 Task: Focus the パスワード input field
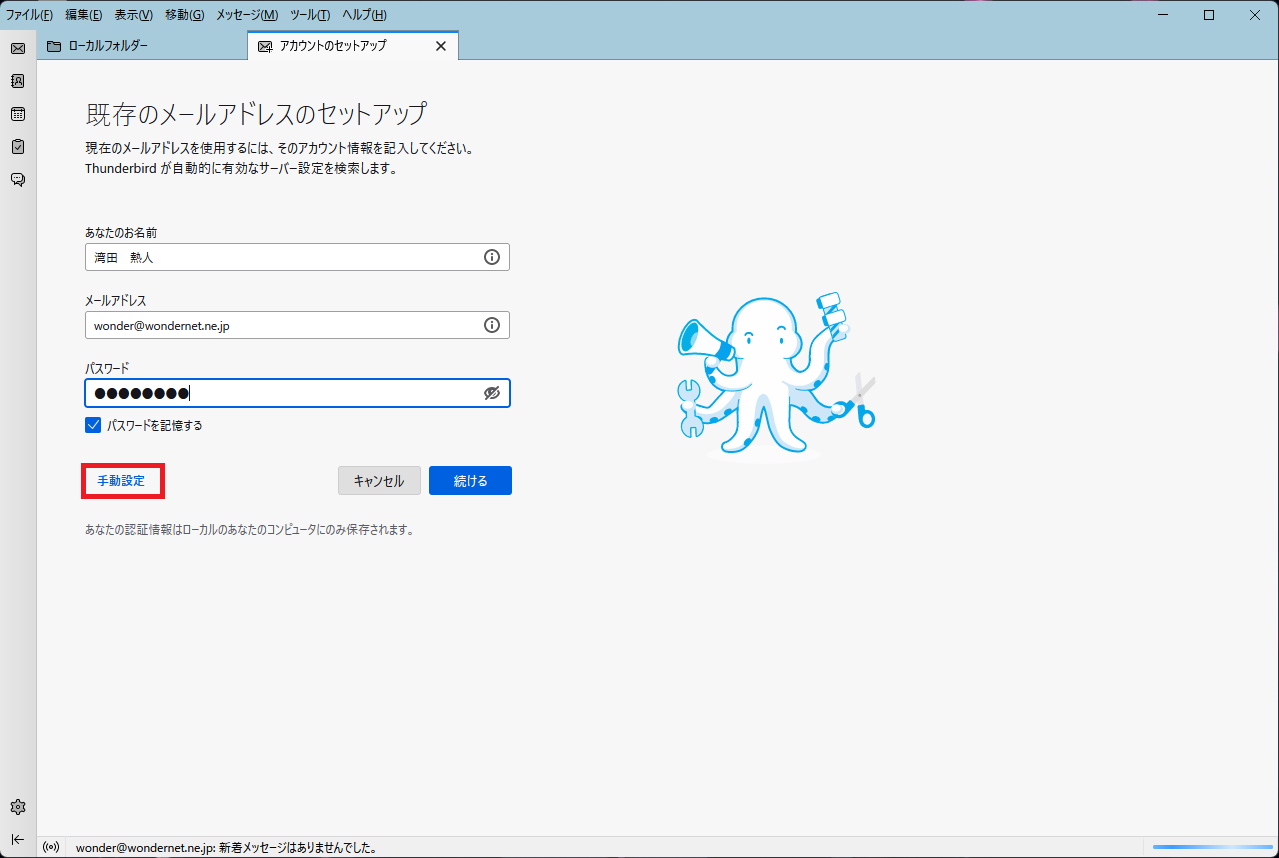tap(297, 393)
